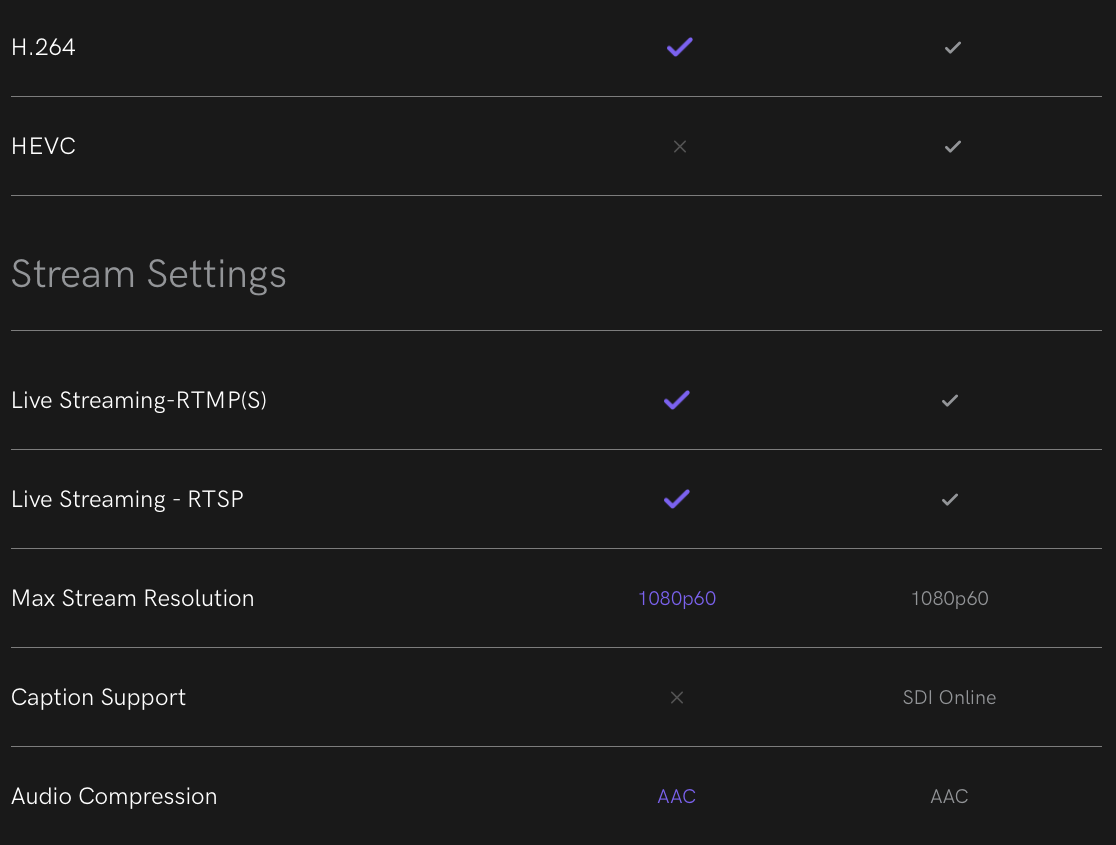Viewport: 1116px width, 845px height.
Task: Click purple checkmark for Live Streaming-RTMP(S)
Action: coord(677,400)
